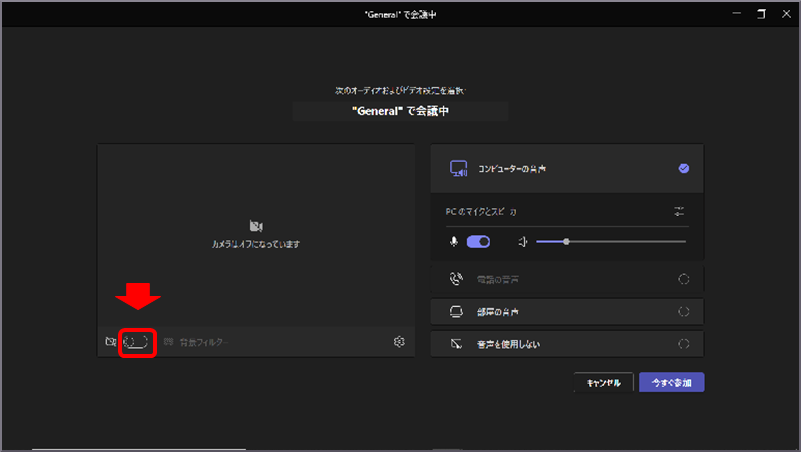Select room audio (部屋の音声) radio button
The height and width of the screenshot is (452, 801).
tap(684, 312)
